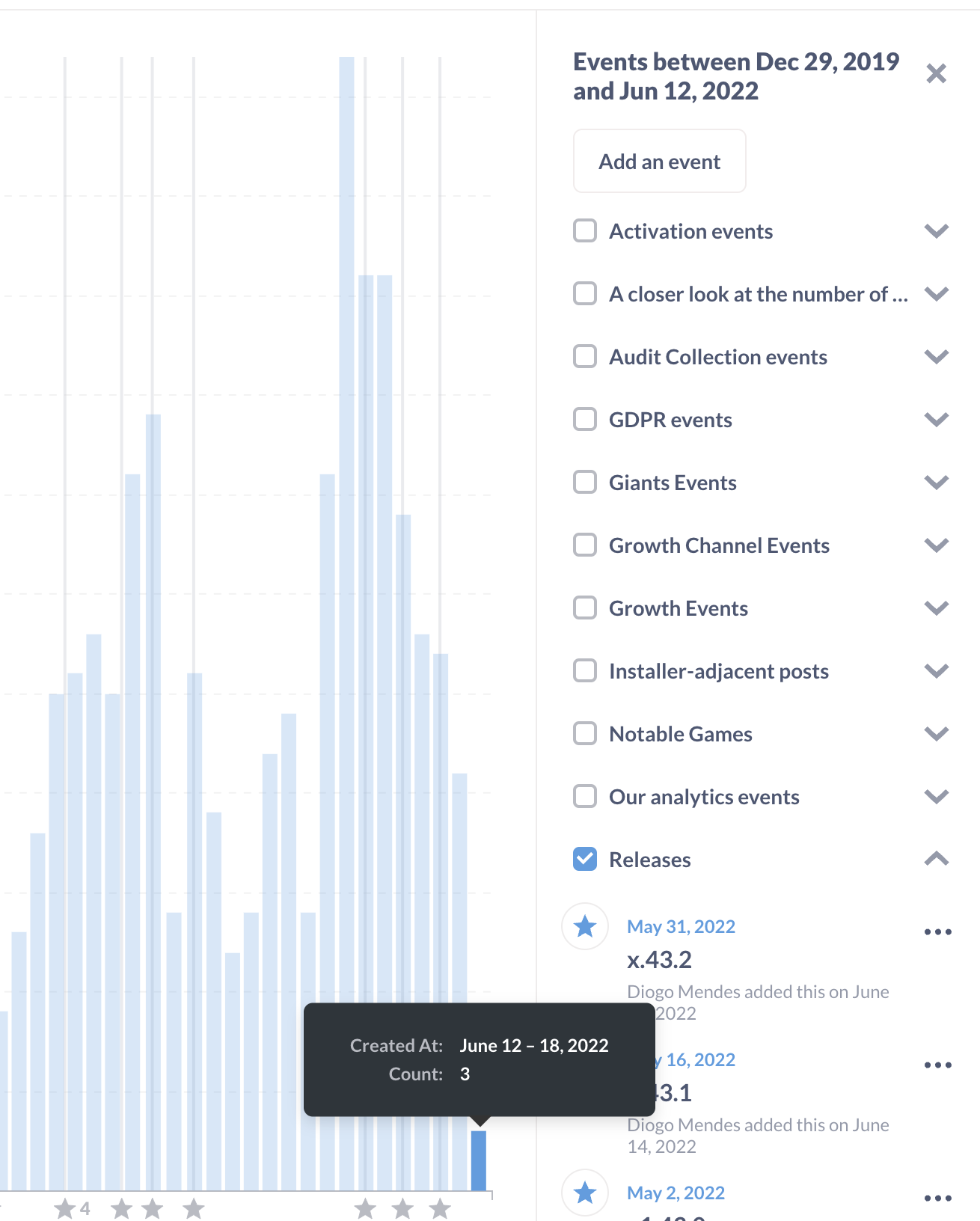Enable the Activation events checkbox
980x1221 pixels.
(584, 230)
